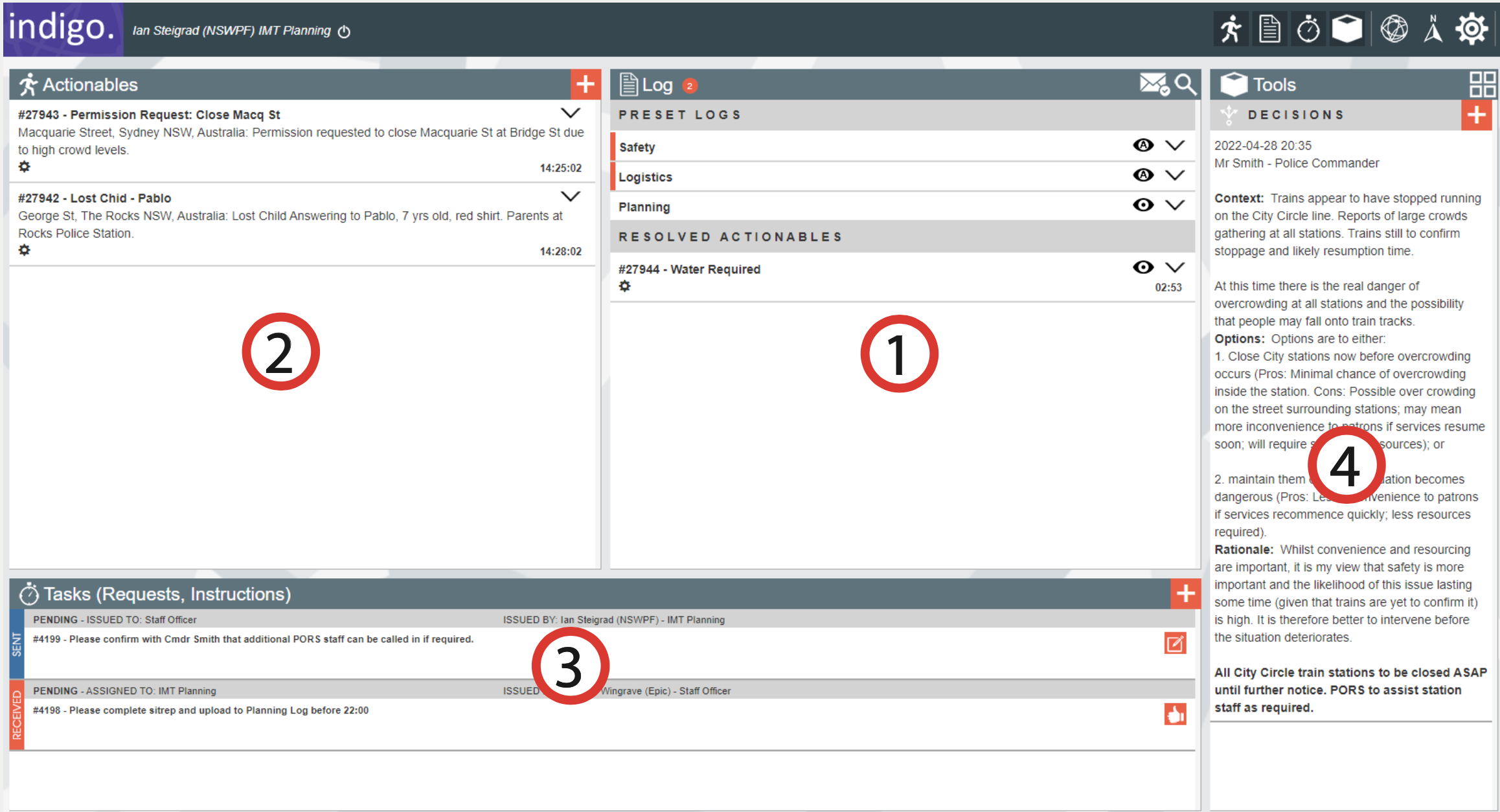This screenshot has width=1500, height=812.
Task: Click the RESOLVED ACTIONABLES section header
Action: (x=729, y=236)
